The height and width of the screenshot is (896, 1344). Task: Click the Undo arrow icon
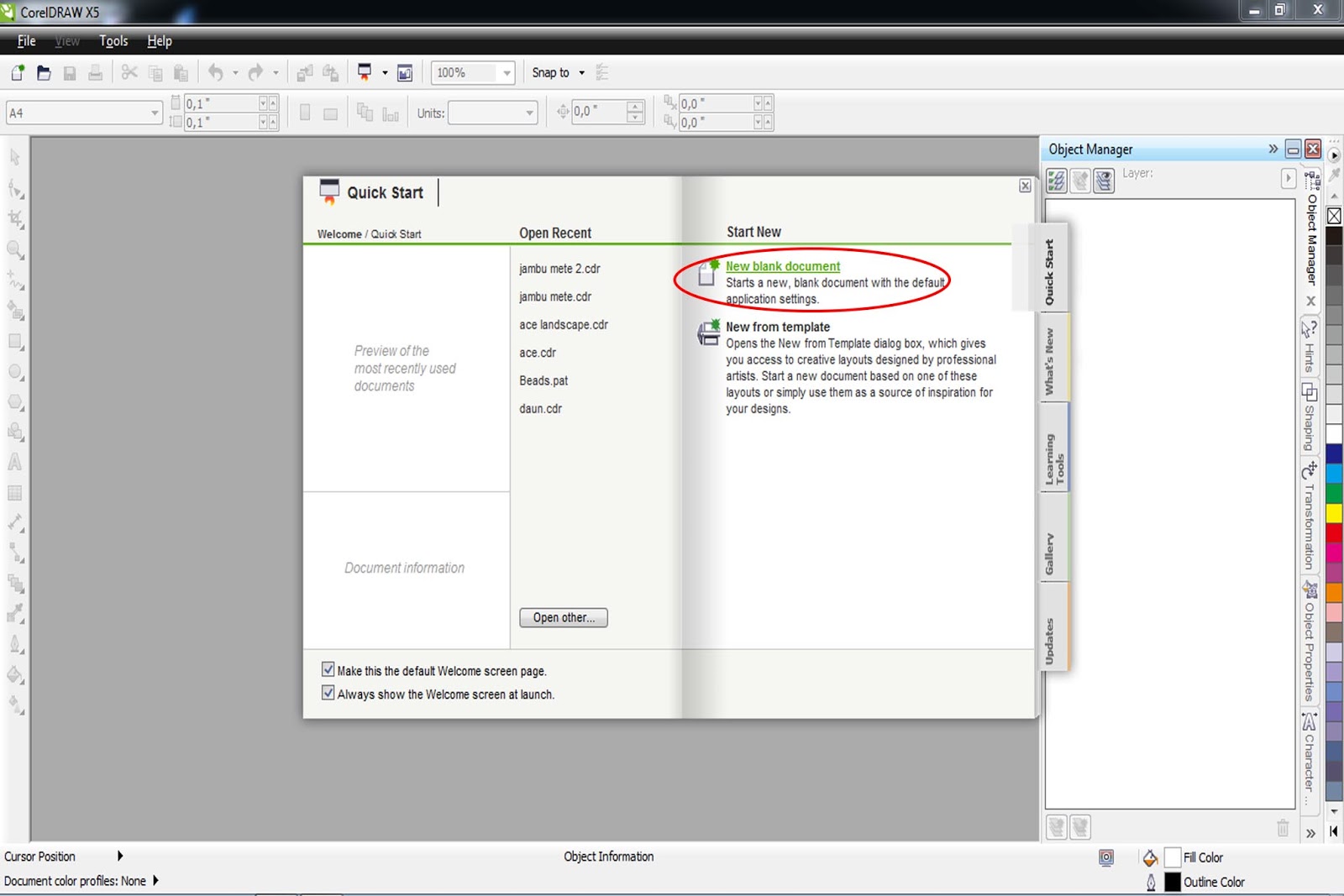[216, 73]
